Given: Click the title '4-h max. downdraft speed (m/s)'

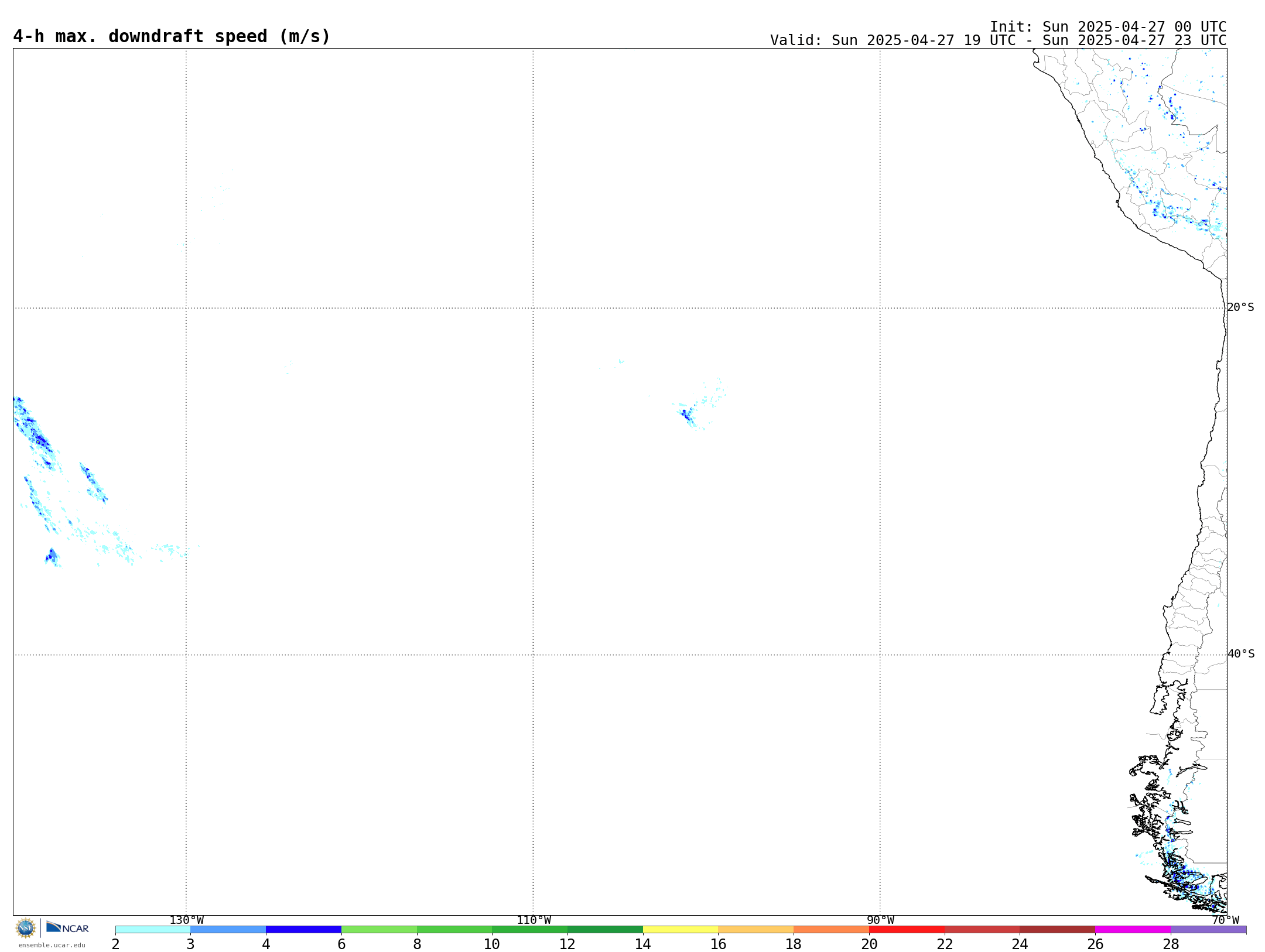Looking at the screenshot, I should click(x=172, y=37).
